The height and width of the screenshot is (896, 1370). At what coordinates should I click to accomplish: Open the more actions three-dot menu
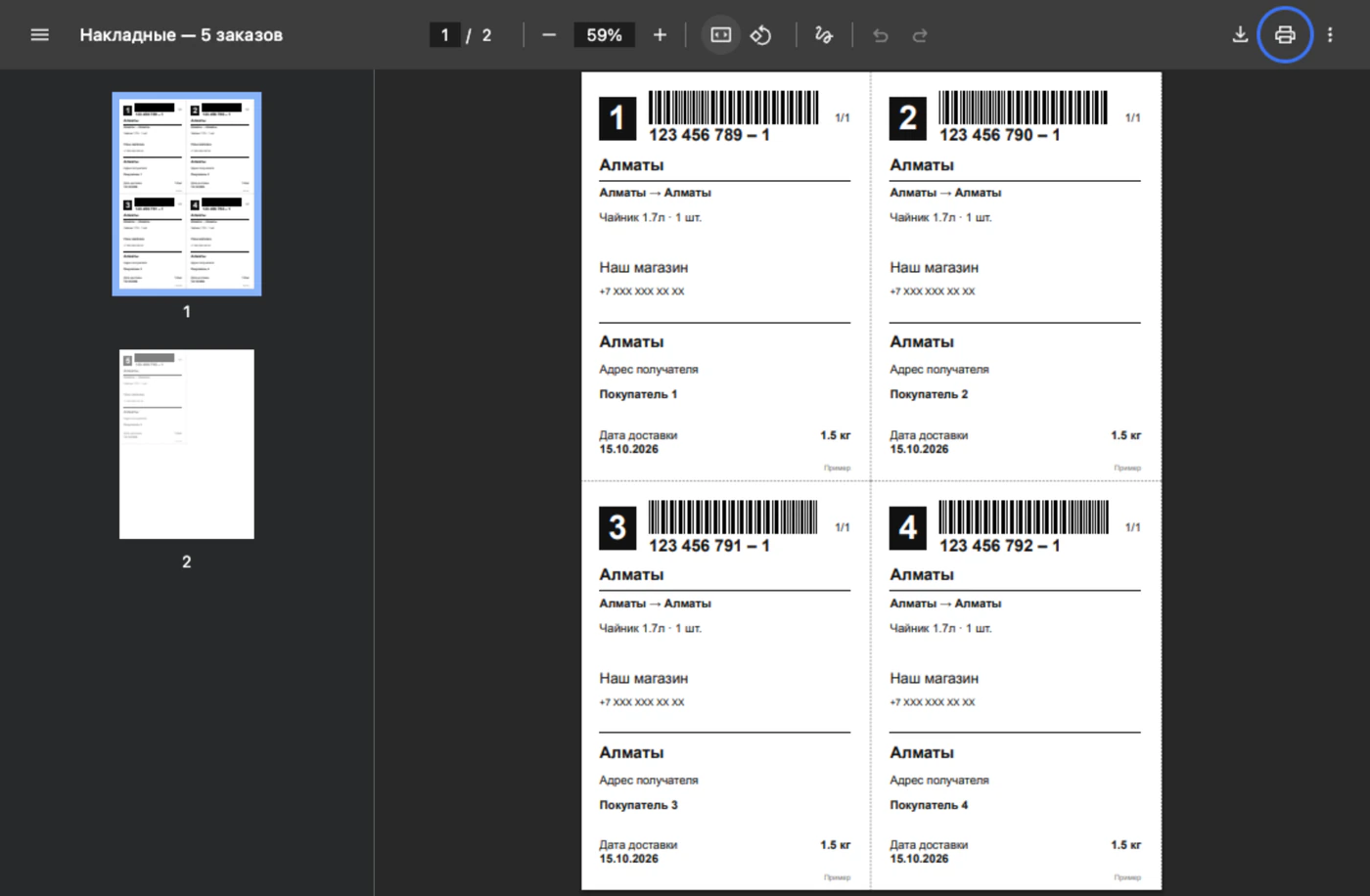point(1330,35)
